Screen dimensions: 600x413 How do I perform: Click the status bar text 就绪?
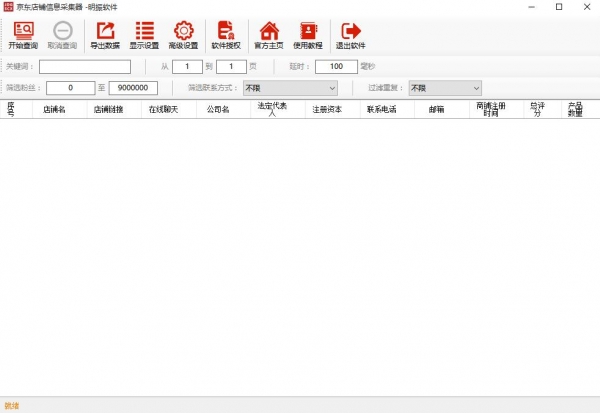12,406
